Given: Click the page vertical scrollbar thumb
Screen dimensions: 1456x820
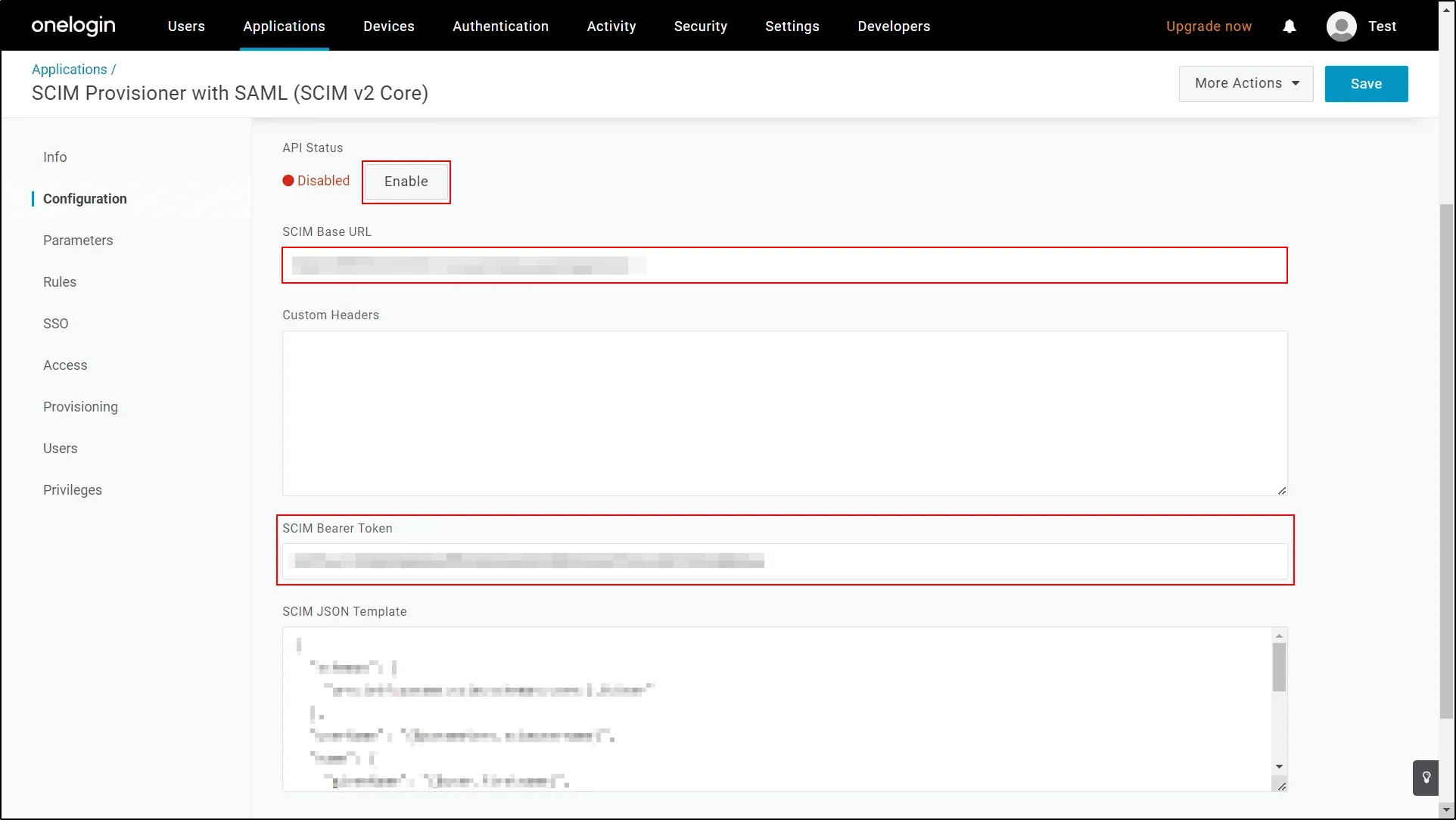Looking at the screenshot, I should (1447, 461).
